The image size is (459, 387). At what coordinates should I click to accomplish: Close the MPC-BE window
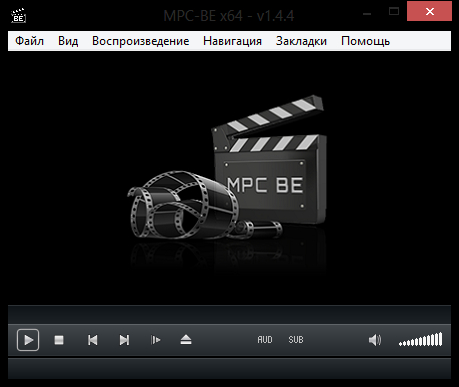pyautogui.click(x=429, y=12)
